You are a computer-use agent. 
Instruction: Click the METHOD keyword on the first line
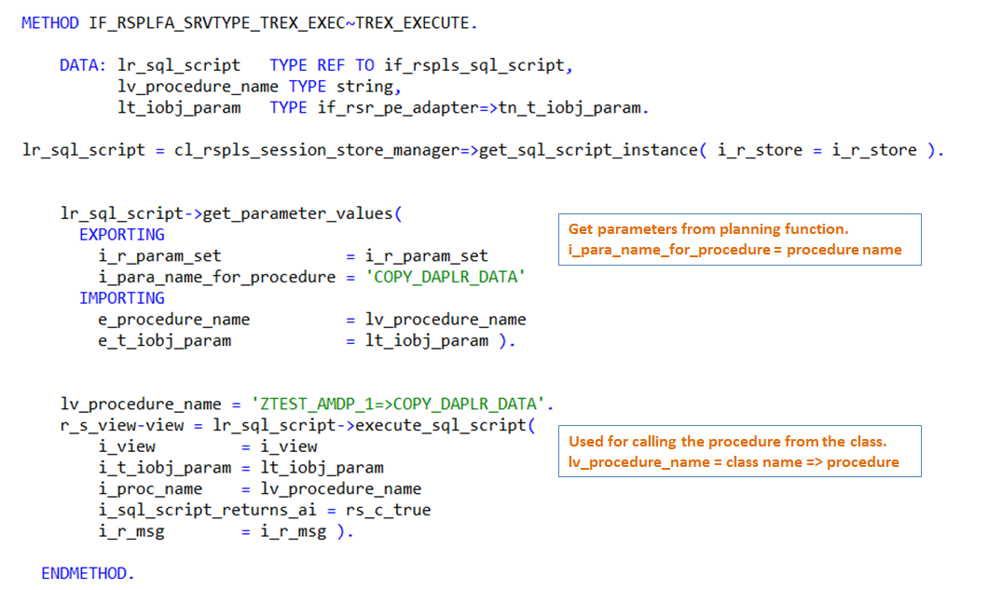(x=50, y=23)
